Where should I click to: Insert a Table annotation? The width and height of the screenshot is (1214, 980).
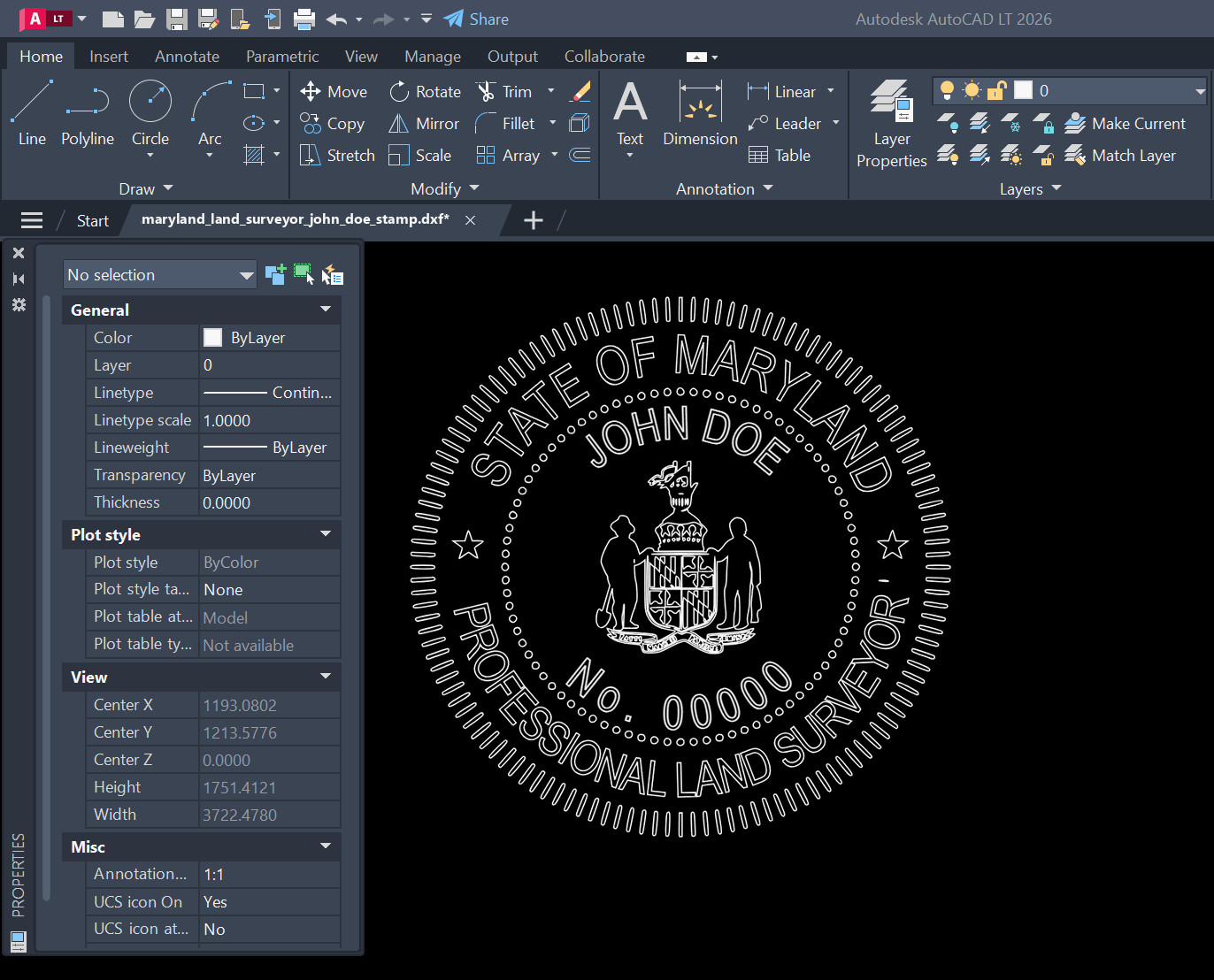coord(780,156)
